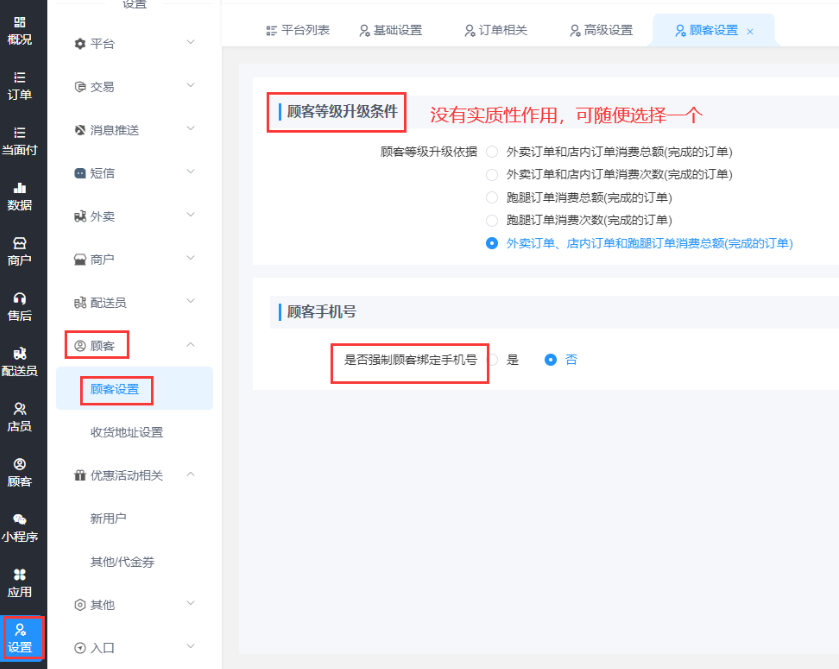Expand the 消息推送 menu chevron

pyautogui.click(x=190, y=128)
